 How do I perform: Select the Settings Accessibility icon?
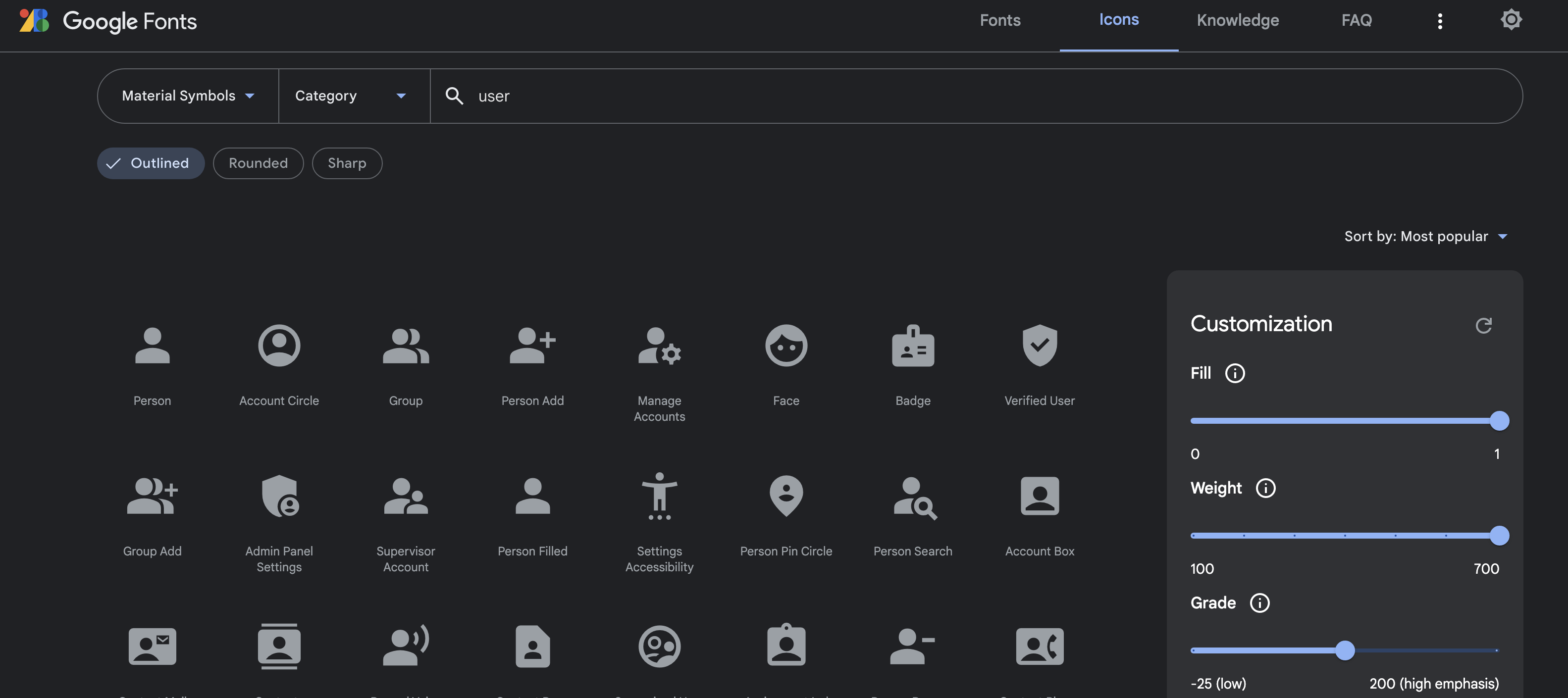(659, 496)
